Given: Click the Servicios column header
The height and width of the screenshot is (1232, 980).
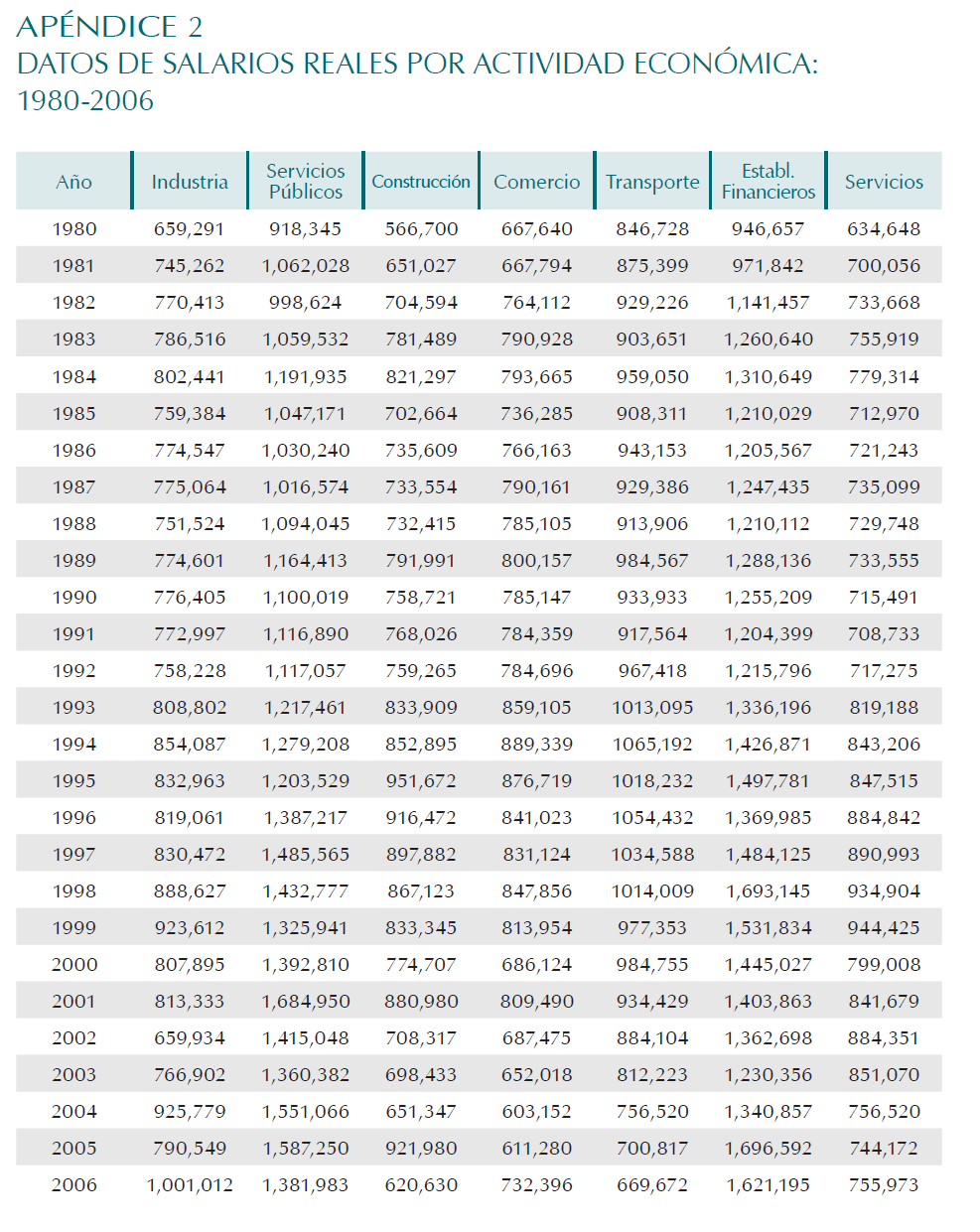Looking at the screenshot, I should 884,182.
